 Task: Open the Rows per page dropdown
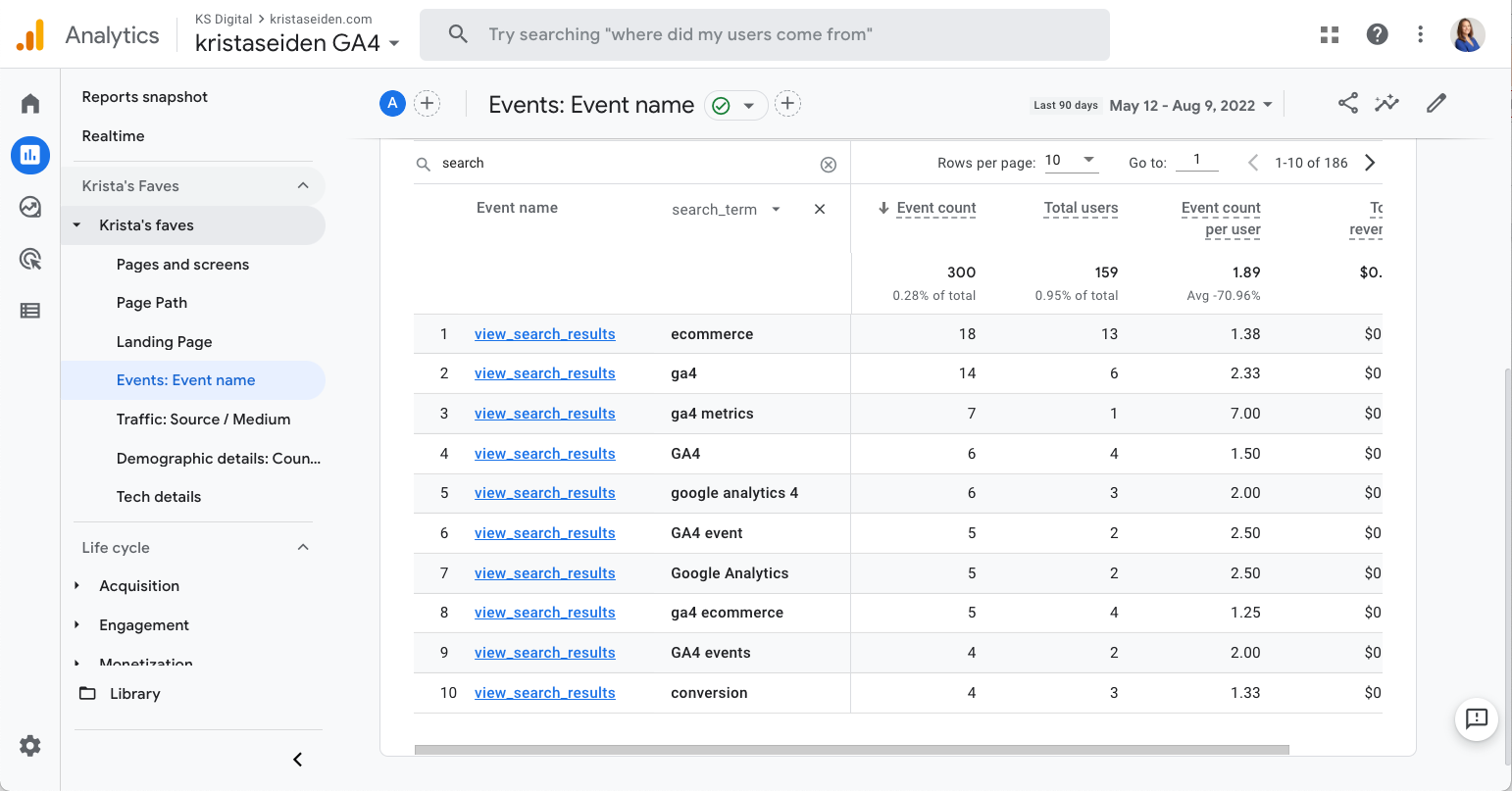[x=1071, y=161]
